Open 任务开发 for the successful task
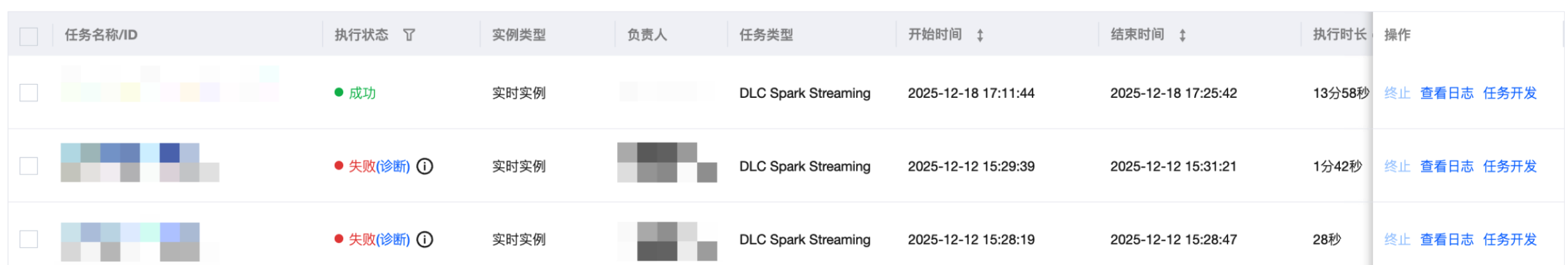The width and height of the screenshot is (1568, 265). 1509,93
